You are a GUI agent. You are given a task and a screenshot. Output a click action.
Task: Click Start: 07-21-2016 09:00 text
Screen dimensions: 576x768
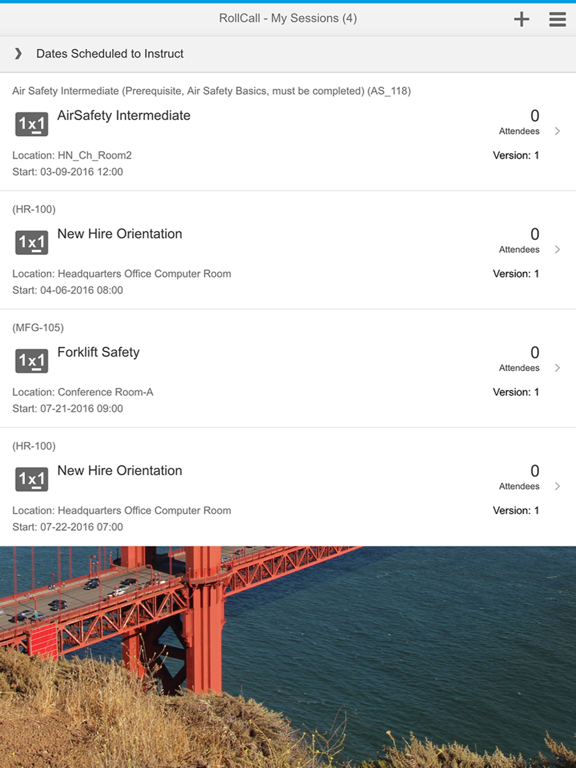(68, 408)
